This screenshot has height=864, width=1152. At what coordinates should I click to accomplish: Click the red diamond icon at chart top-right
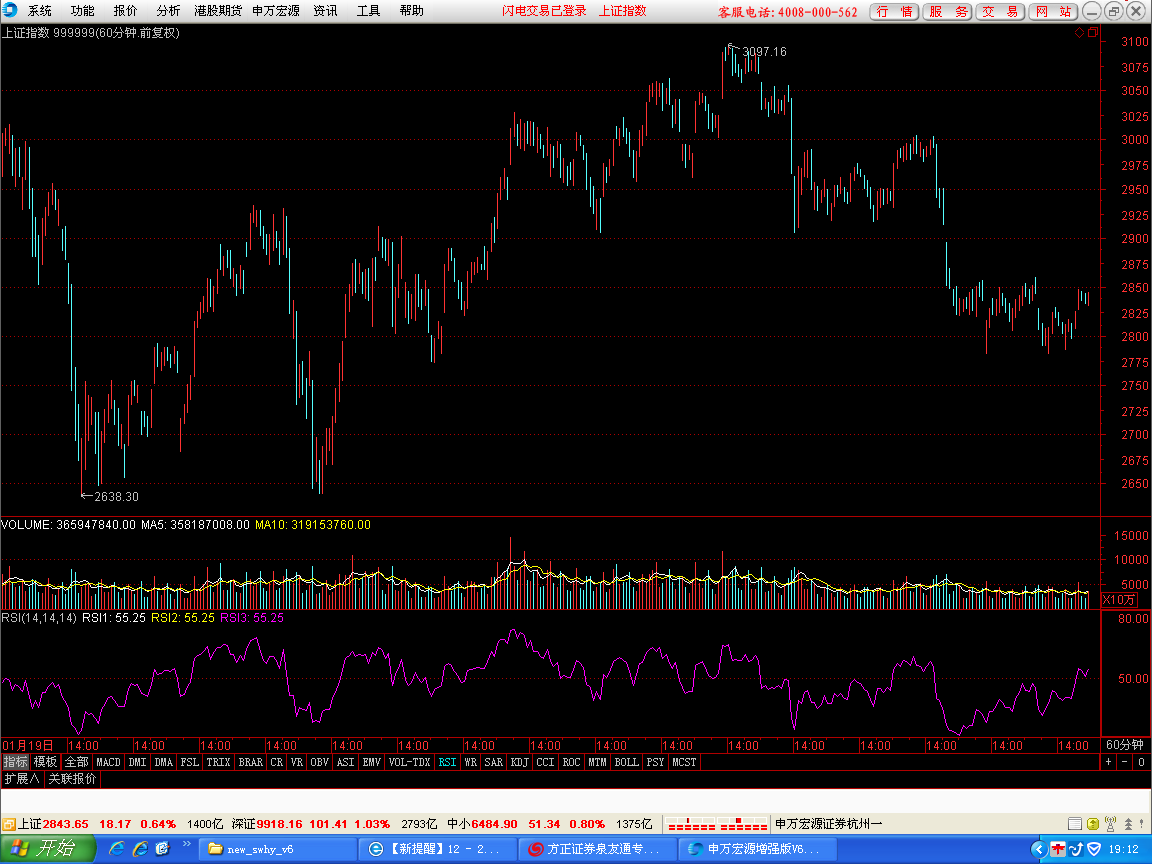(x=1079, y=32)
